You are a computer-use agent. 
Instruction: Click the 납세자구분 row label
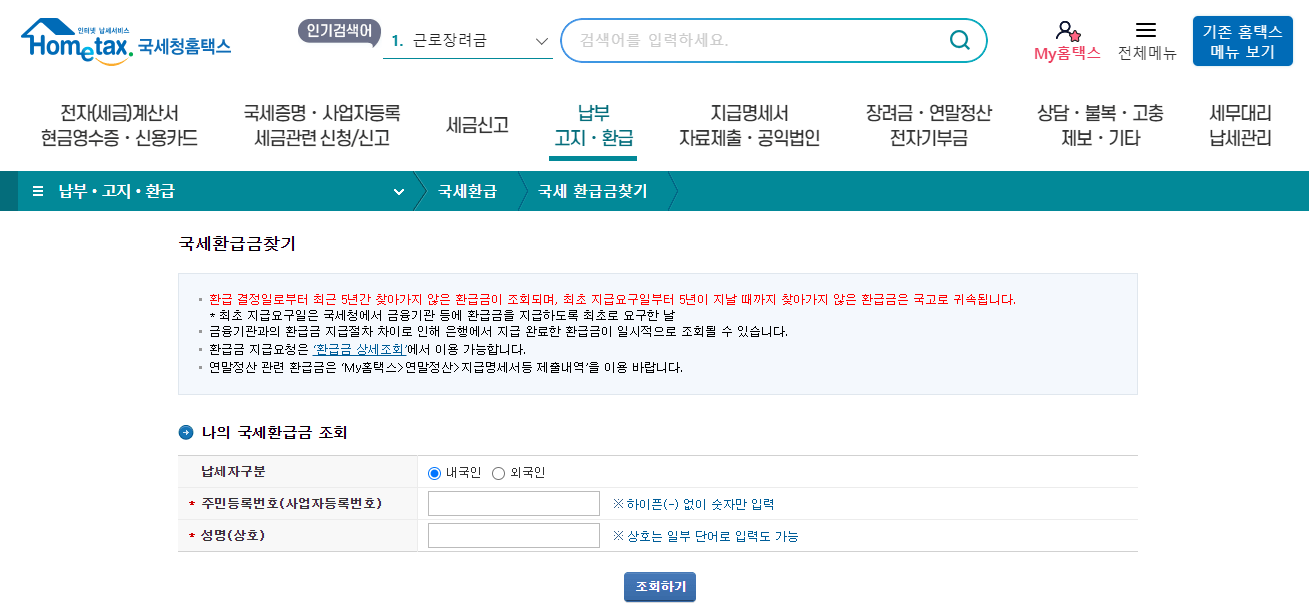click(x=233, y=471)
